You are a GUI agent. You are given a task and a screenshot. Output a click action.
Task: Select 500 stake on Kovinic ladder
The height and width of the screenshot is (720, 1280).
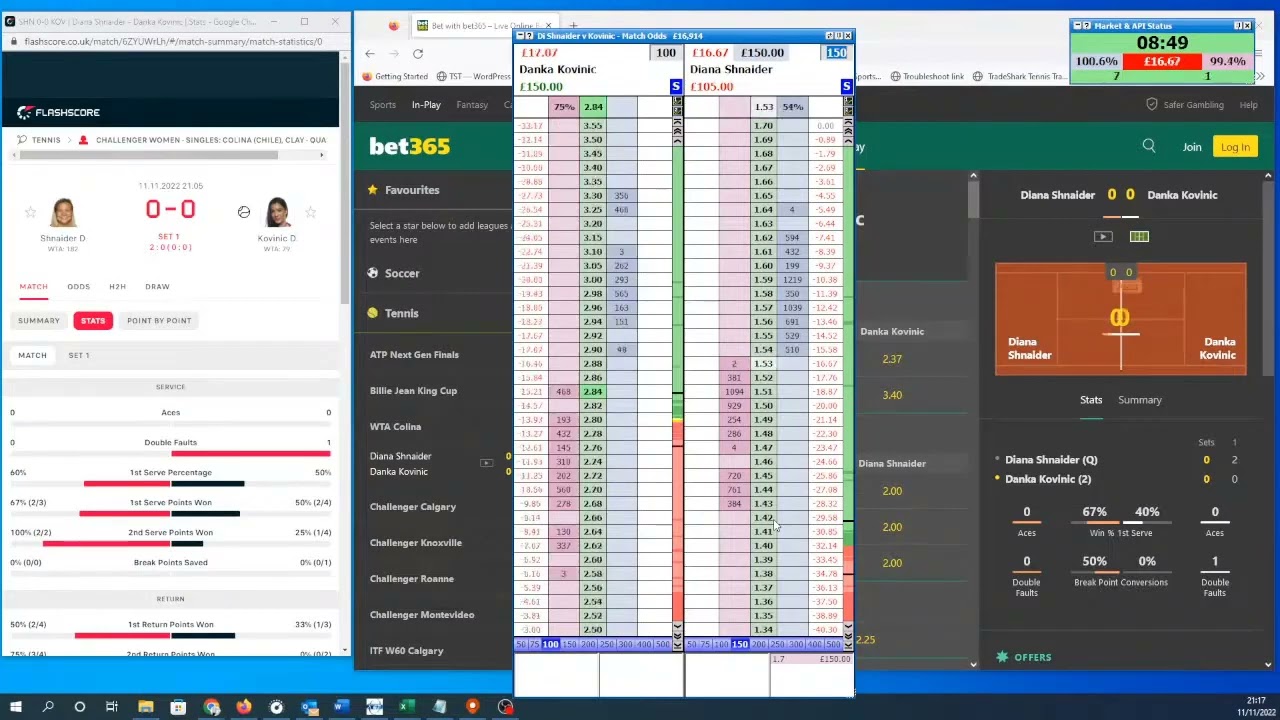pyautogui.click(x=662, y=645)
